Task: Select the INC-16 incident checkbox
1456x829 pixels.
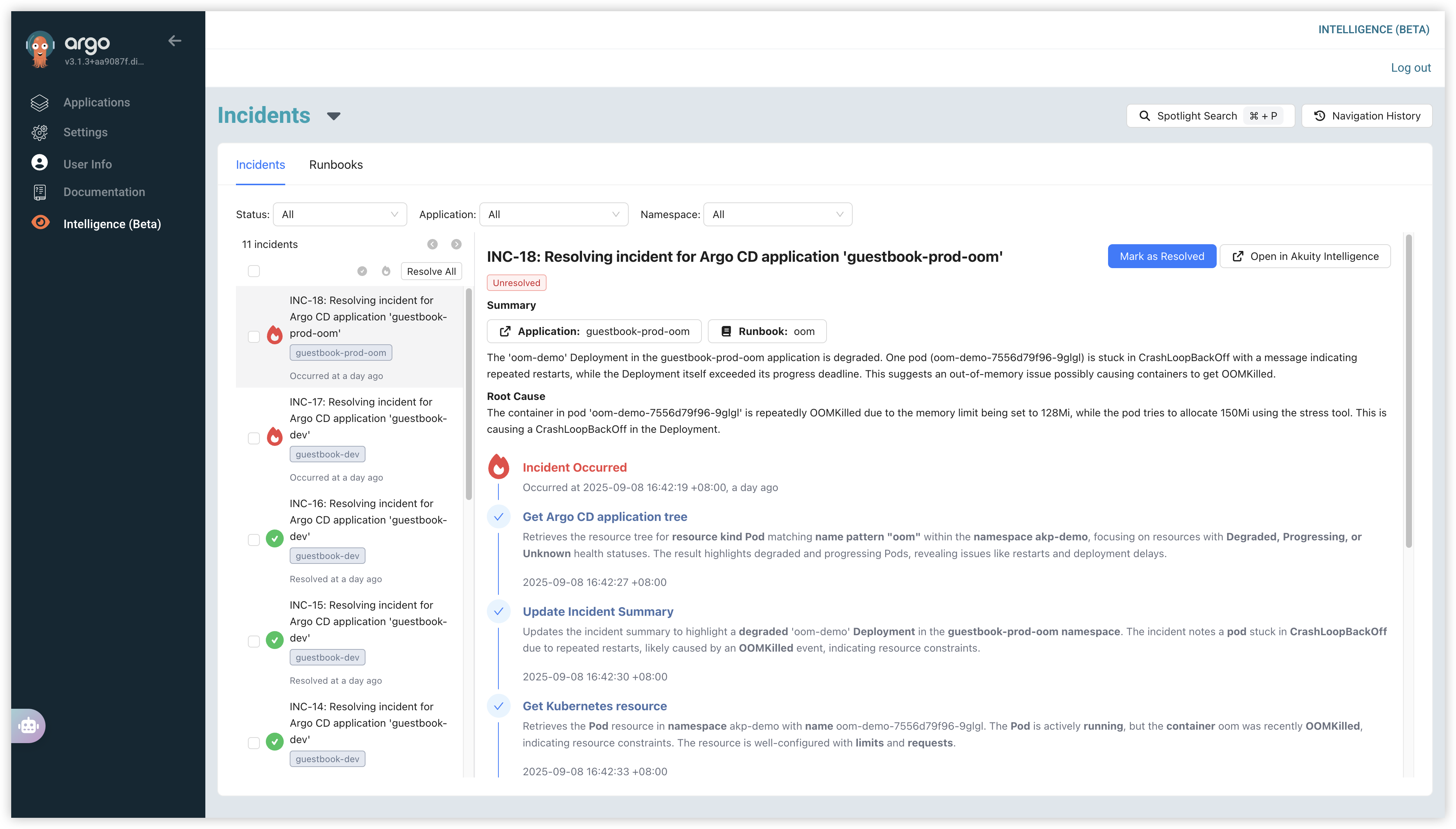Action: point(254,540)
